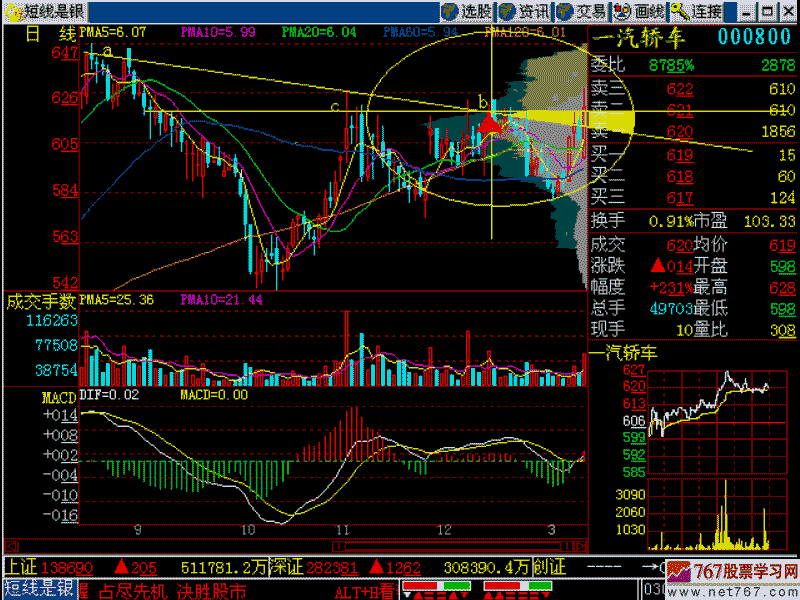Screen dimensions: 800x600
Task: Click the MACD indicator label
Action: coord(58,397)
